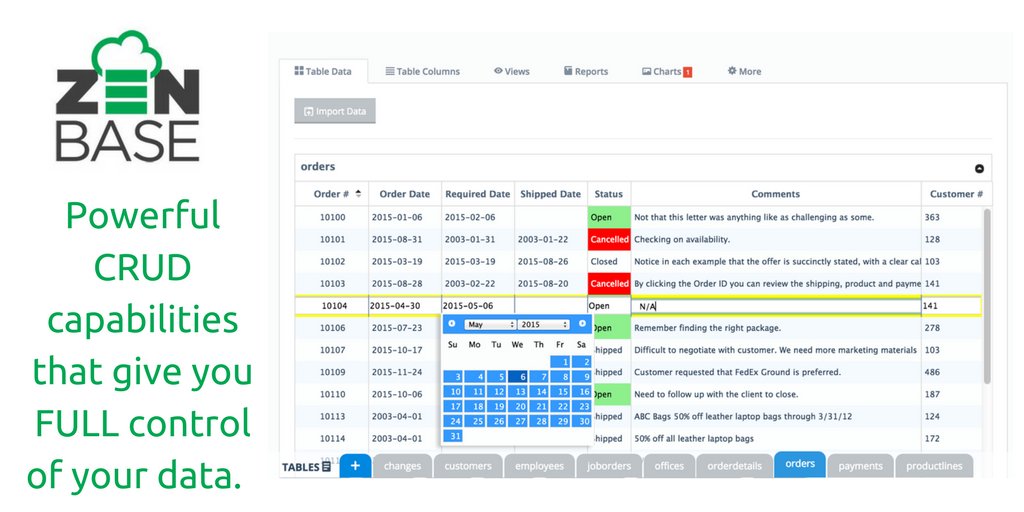The width and height of the screenshot is (1024, 512).
Task: Click the red badge on Charts tab
Action: 688,72
